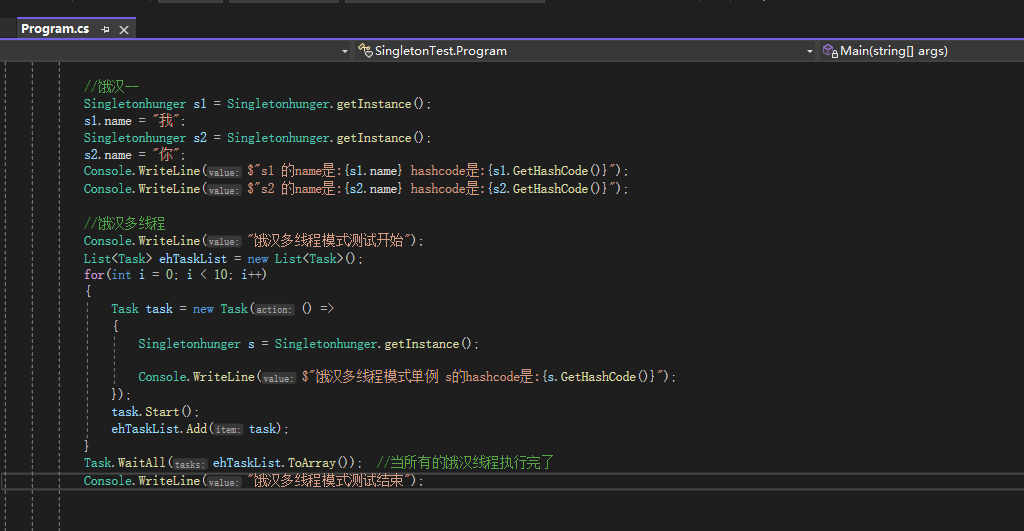Click the new List<Task>() expression
Image resolution: width=1024 pixels, height=531 pixels.
[x=305, y=258]
